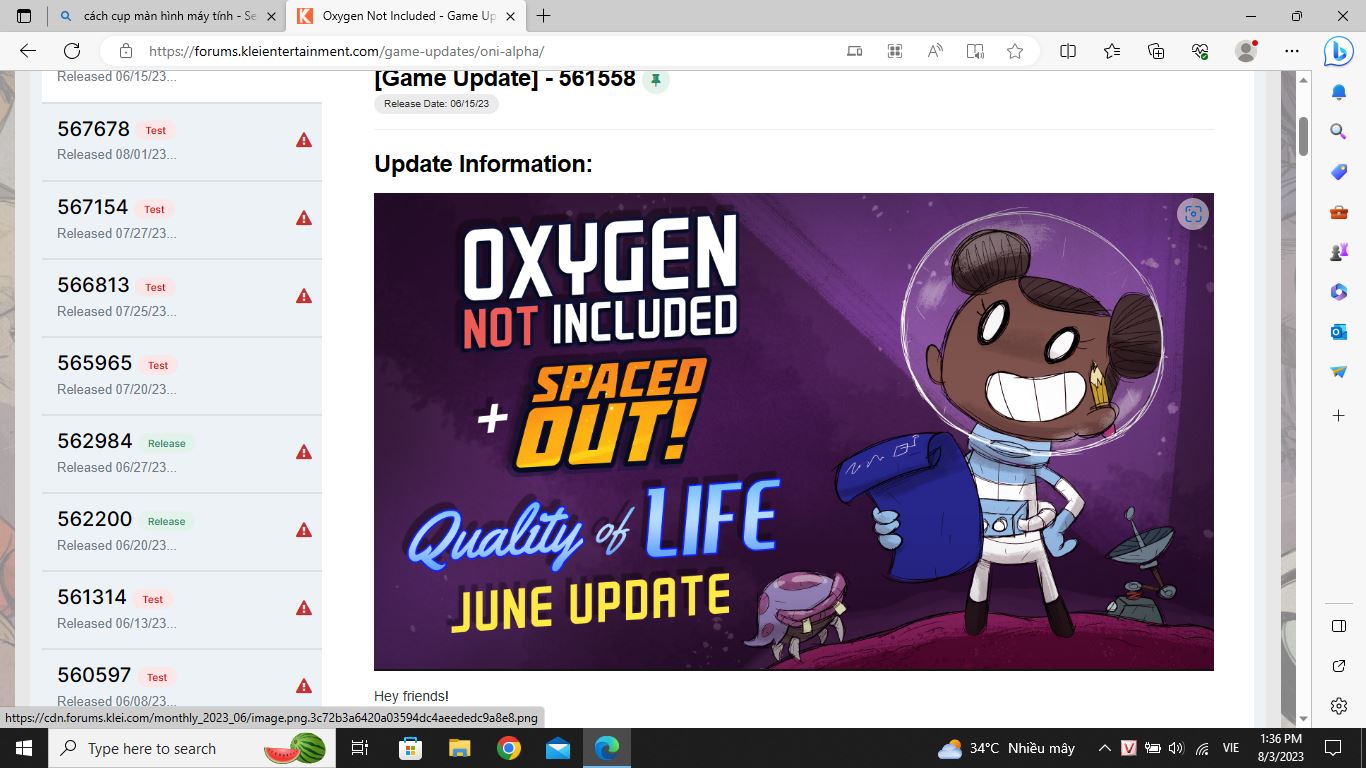
Task: Open Collections from the toolbar
Action: (1155, 50)
